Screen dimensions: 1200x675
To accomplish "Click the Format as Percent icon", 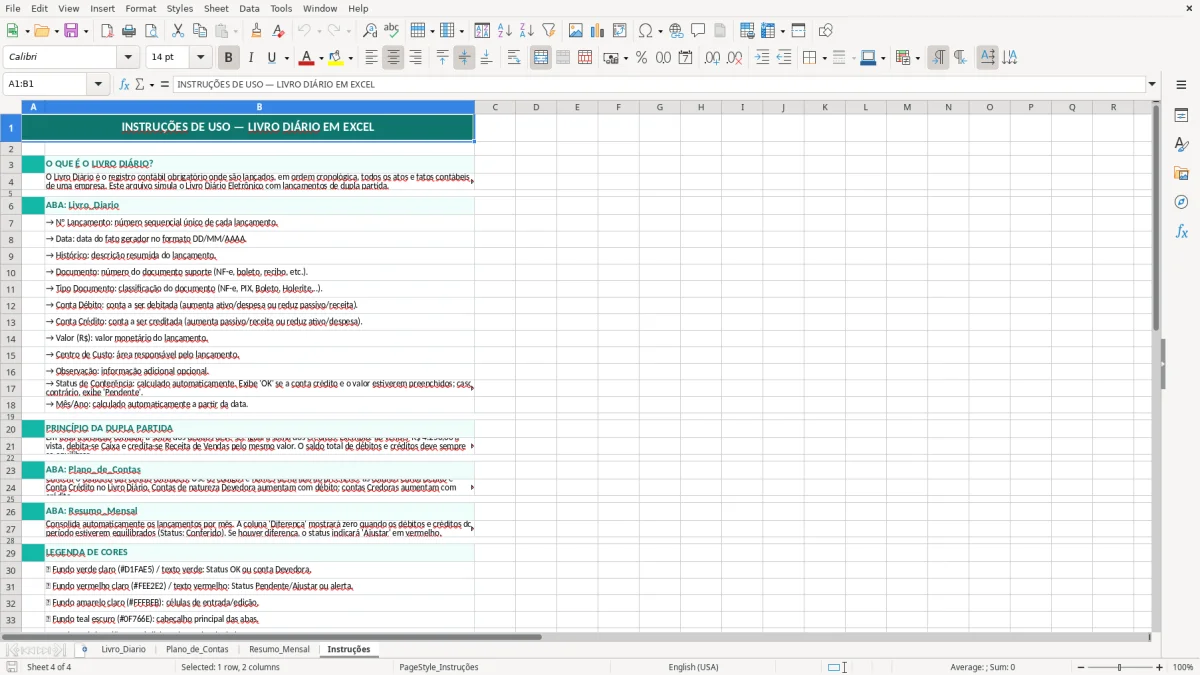I will coord(641,58).
